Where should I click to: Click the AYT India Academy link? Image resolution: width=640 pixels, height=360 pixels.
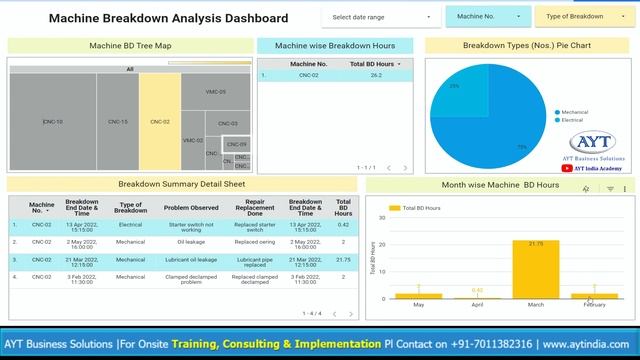[x=598, y=169]
